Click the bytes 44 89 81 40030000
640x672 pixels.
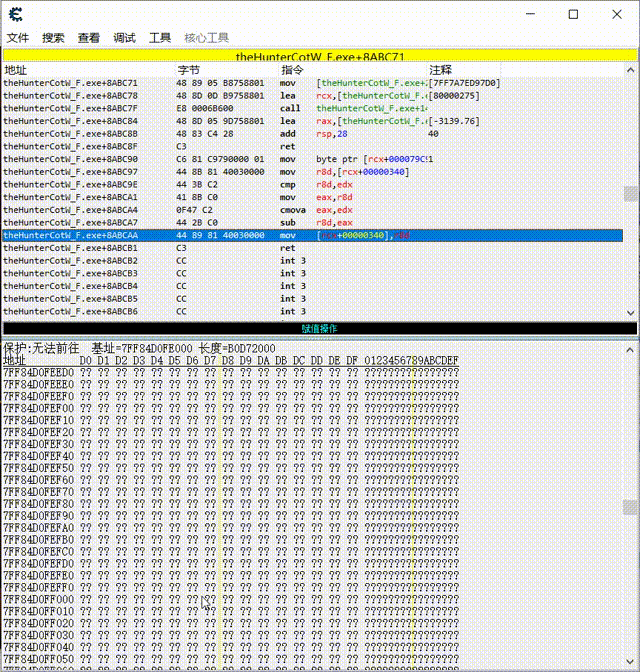coord(220,235)
